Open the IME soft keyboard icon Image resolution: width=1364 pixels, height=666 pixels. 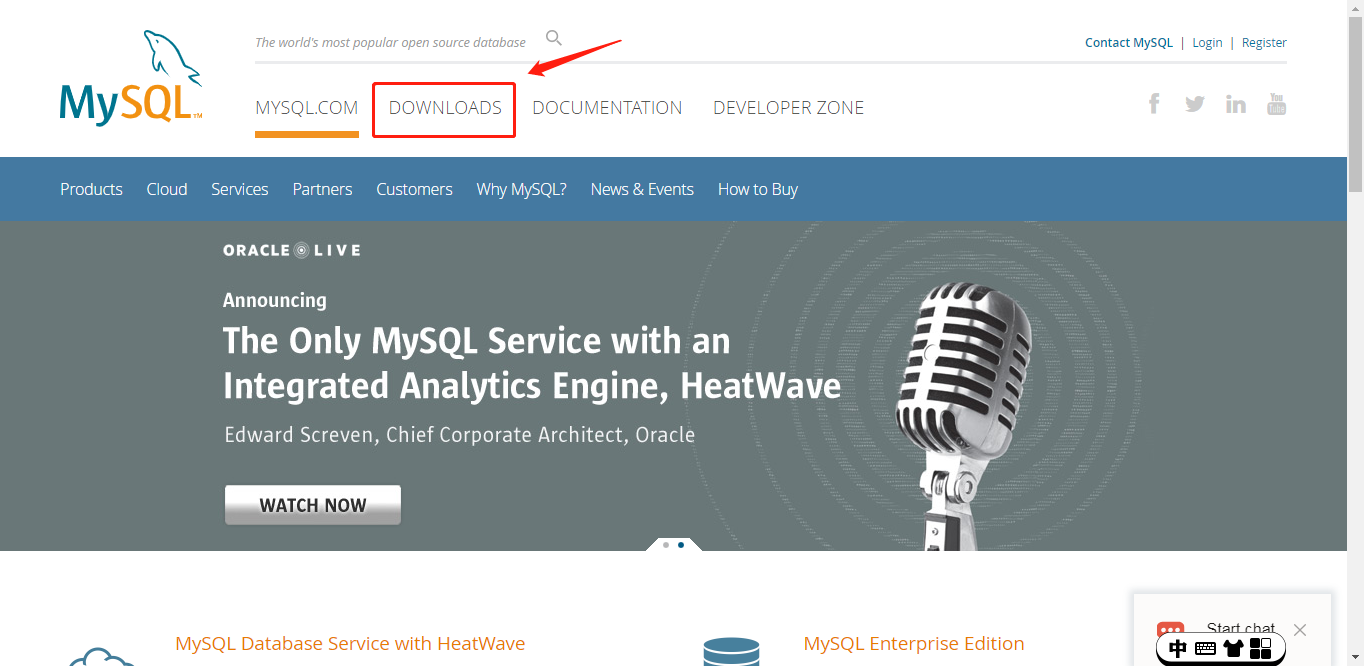(x=1205, y=649)
